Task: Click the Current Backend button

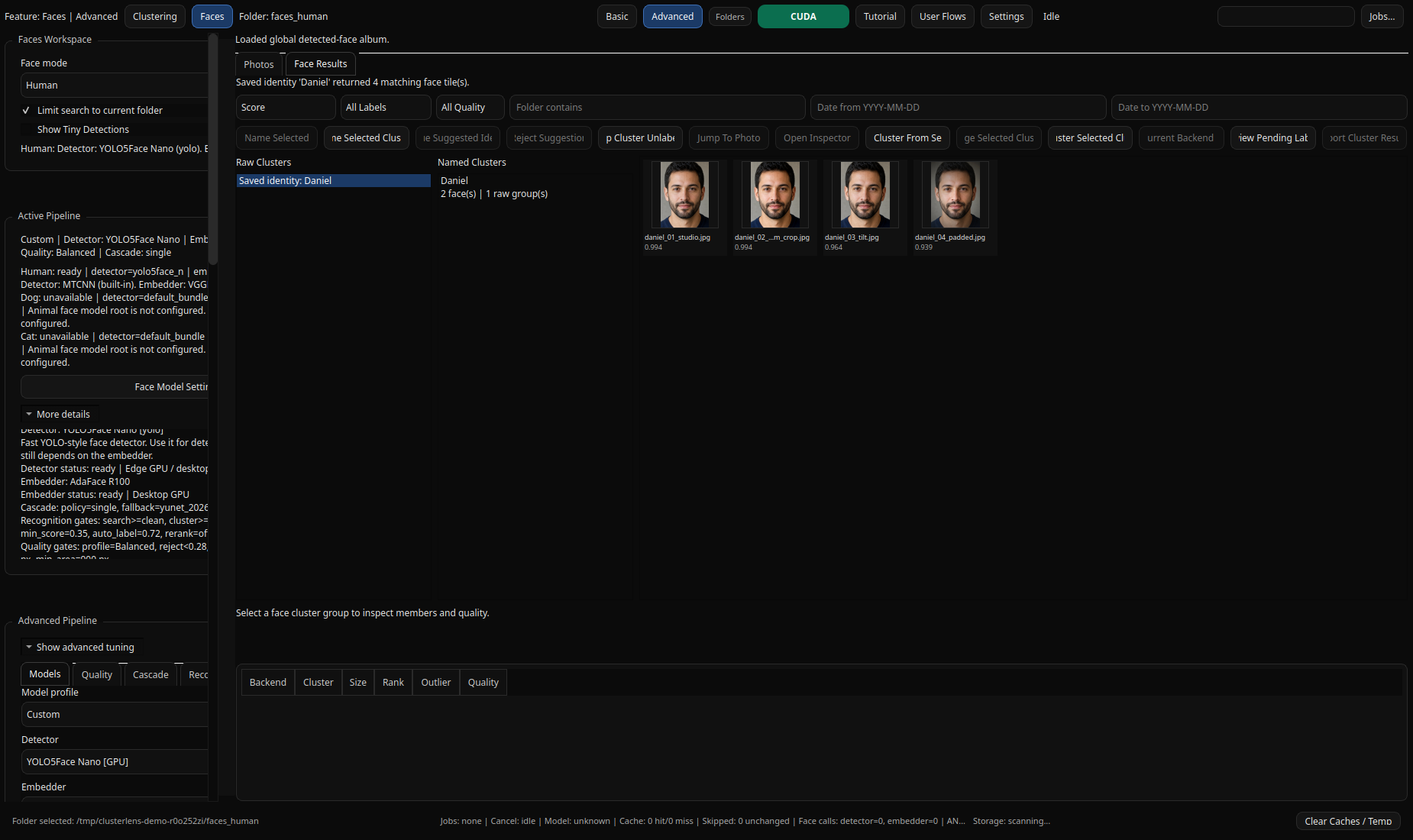Action: coord(1181,137)
